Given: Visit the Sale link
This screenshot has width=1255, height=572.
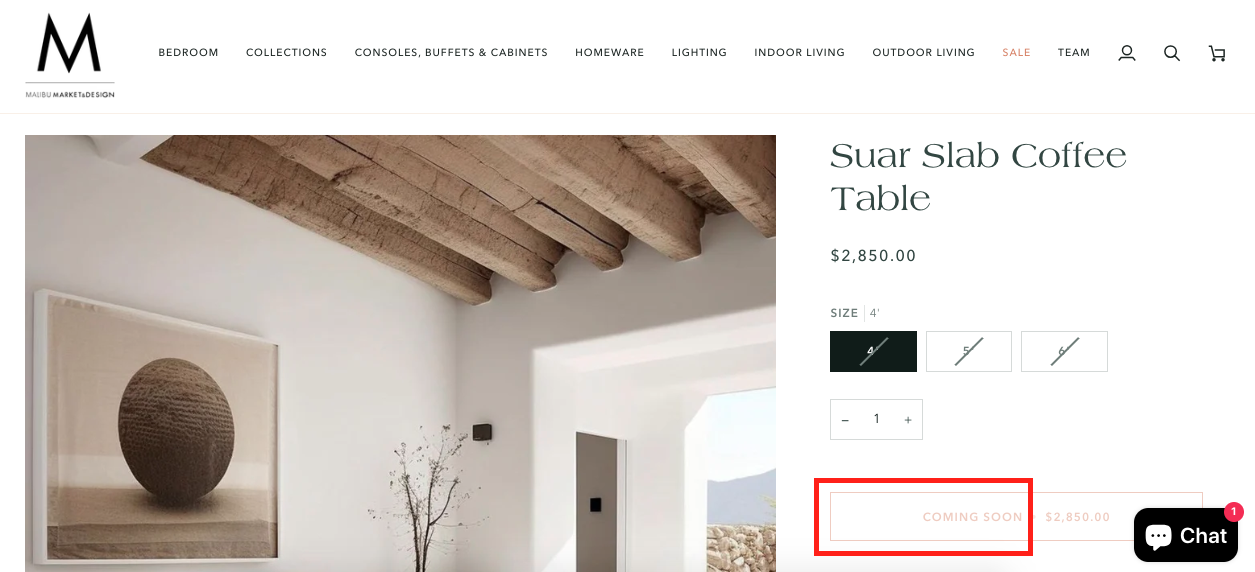Looking at the screenshot, I should 1016,53.
